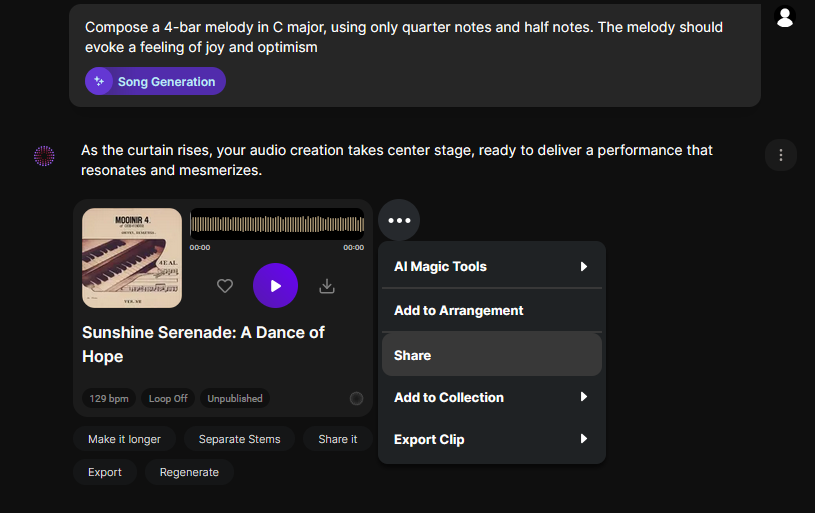The image size is (815, 513).
Task: Select AI Magic Tools menu entry
Action: point(492,267)
